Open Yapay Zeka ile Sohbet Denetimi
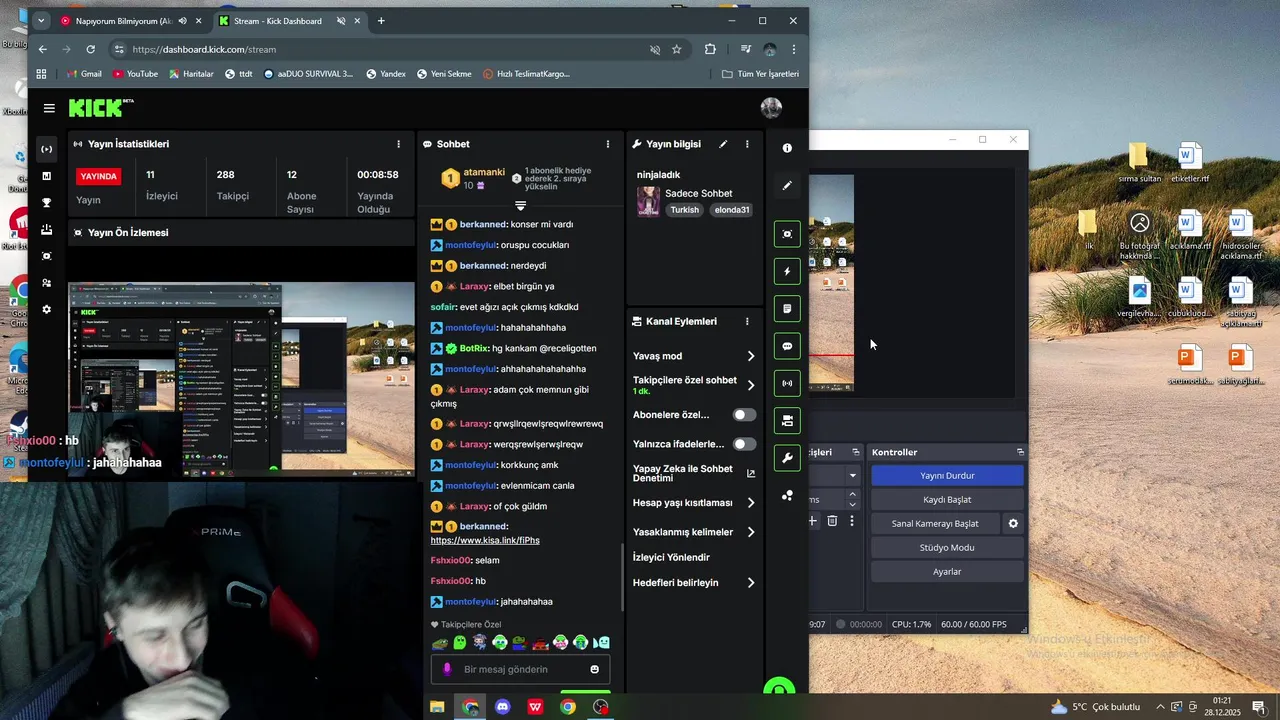The width and height of the screenshot is (1280, 720). coord(694,473)
